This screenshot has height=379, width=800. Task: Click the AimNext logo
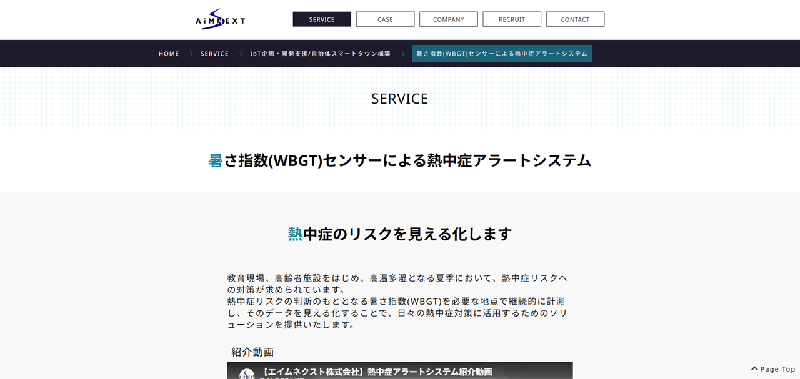pos(220,19)
